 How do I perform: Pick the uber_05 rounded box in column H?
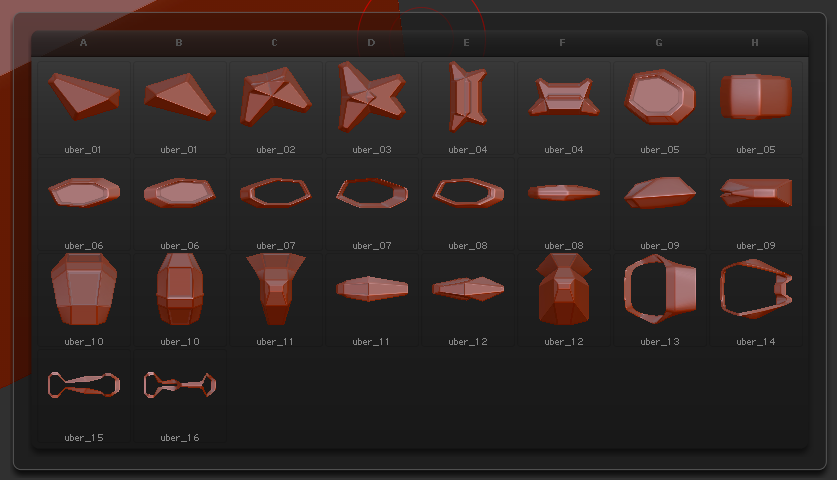coord(756,108)
